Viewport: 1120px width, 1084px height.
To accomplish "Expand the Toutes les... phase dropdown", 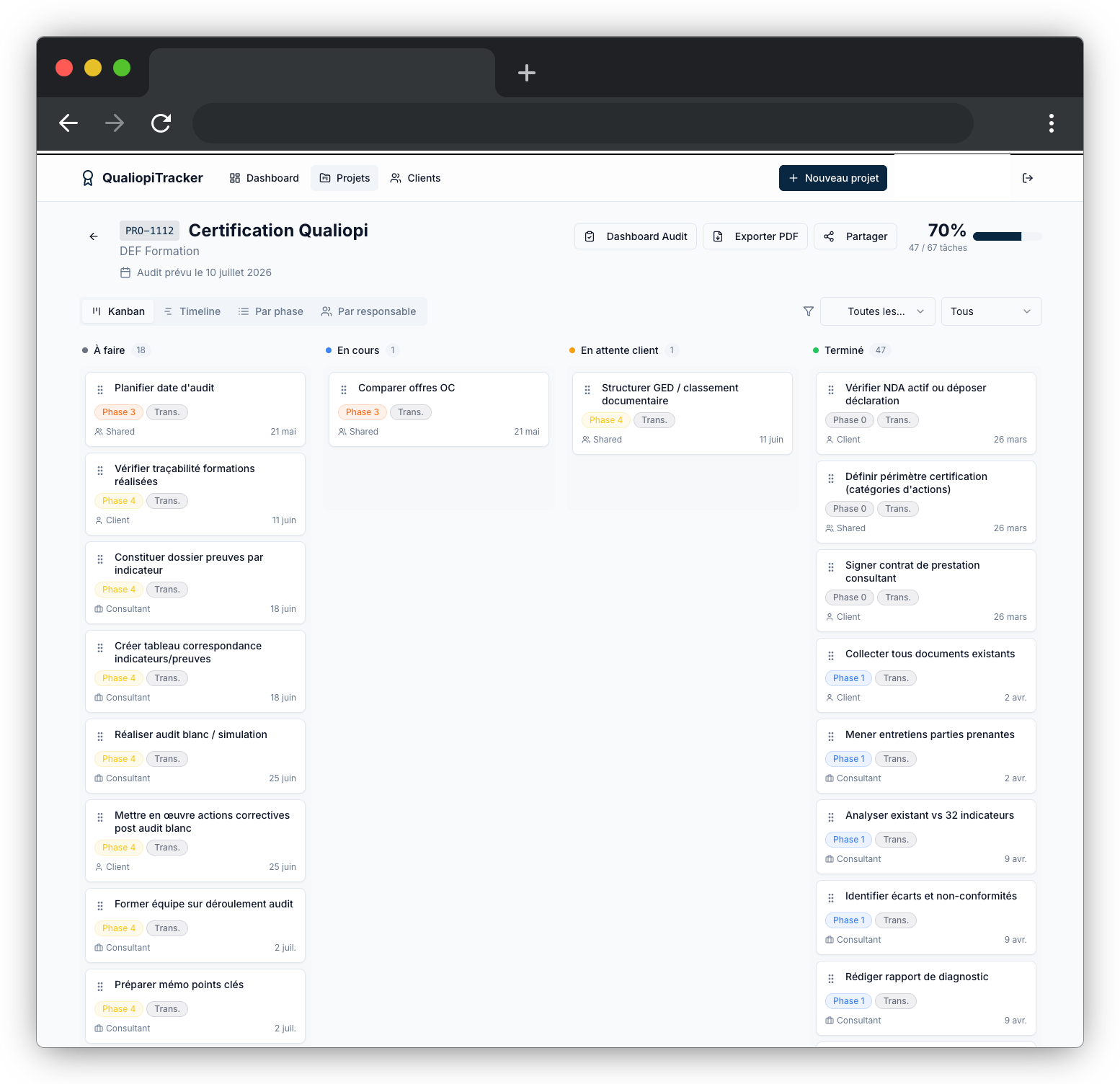I will [x=877, y=311].
